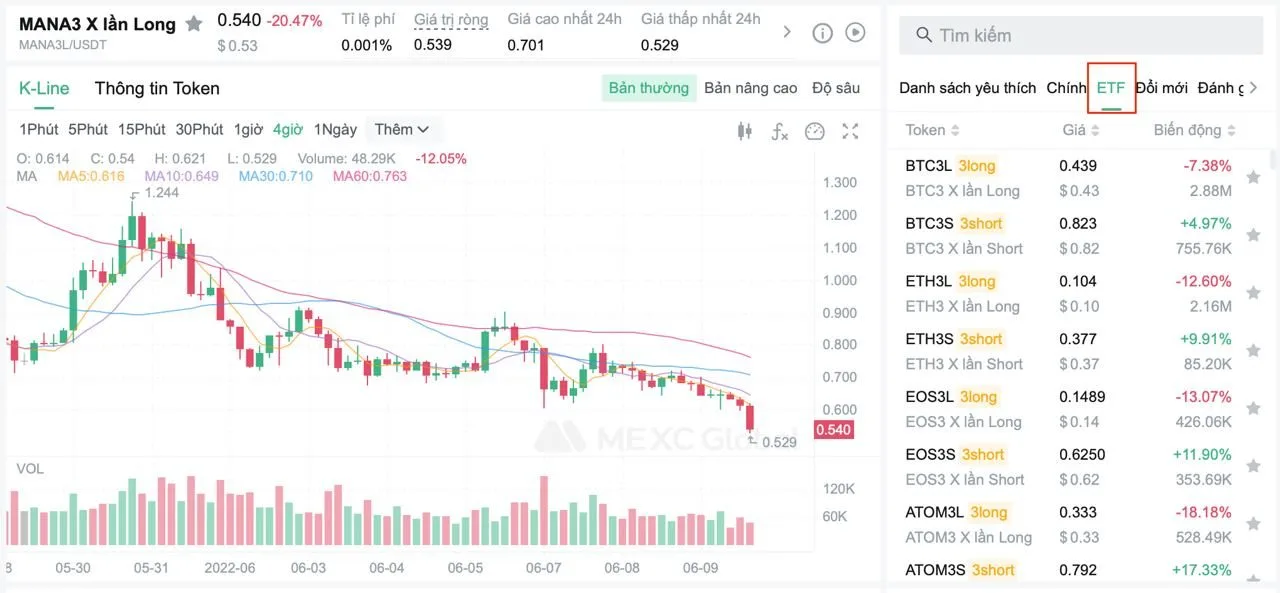Screen dimensions: 1280x593
Task: Open the Danh sách yêu thích tab
Action: (967, 88)
